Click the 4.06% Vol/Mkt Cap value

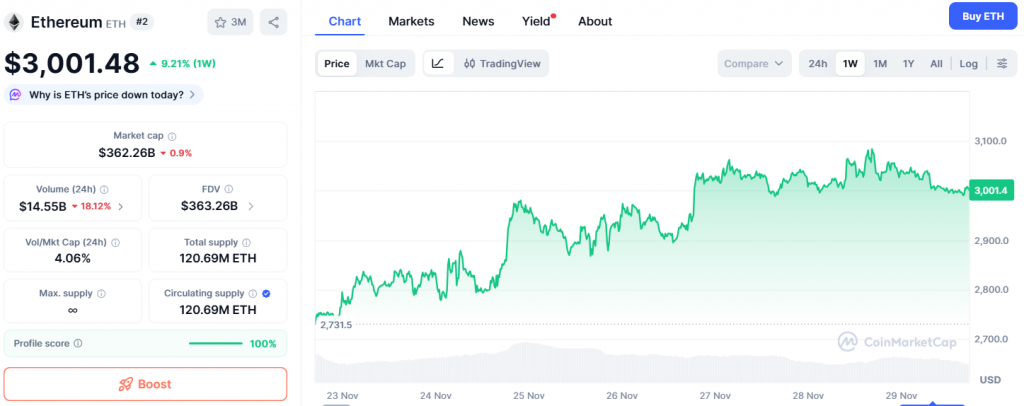(72, 258)
